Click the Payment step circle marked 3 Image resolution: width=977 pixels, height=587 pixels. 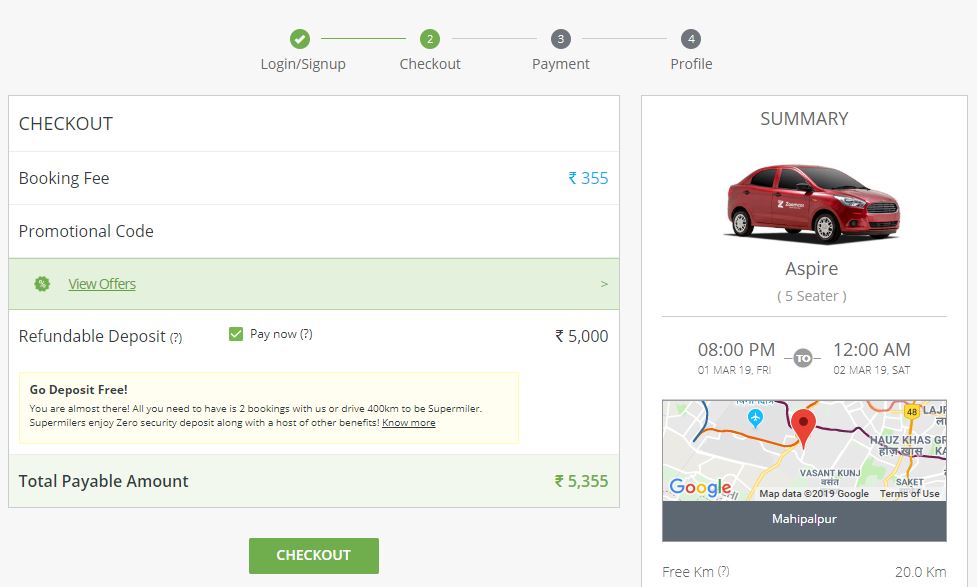point(560,40)
